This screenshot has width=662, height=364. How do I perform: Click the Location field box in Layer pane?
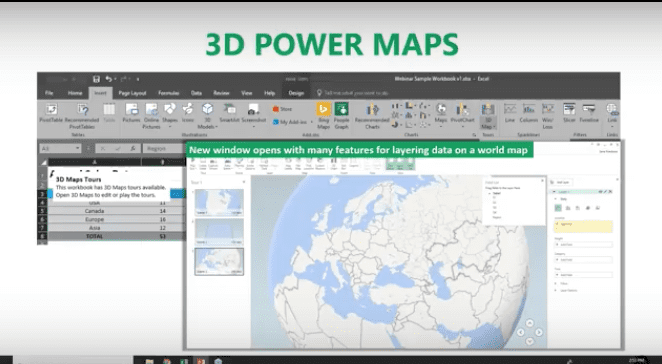coord(583,226)
